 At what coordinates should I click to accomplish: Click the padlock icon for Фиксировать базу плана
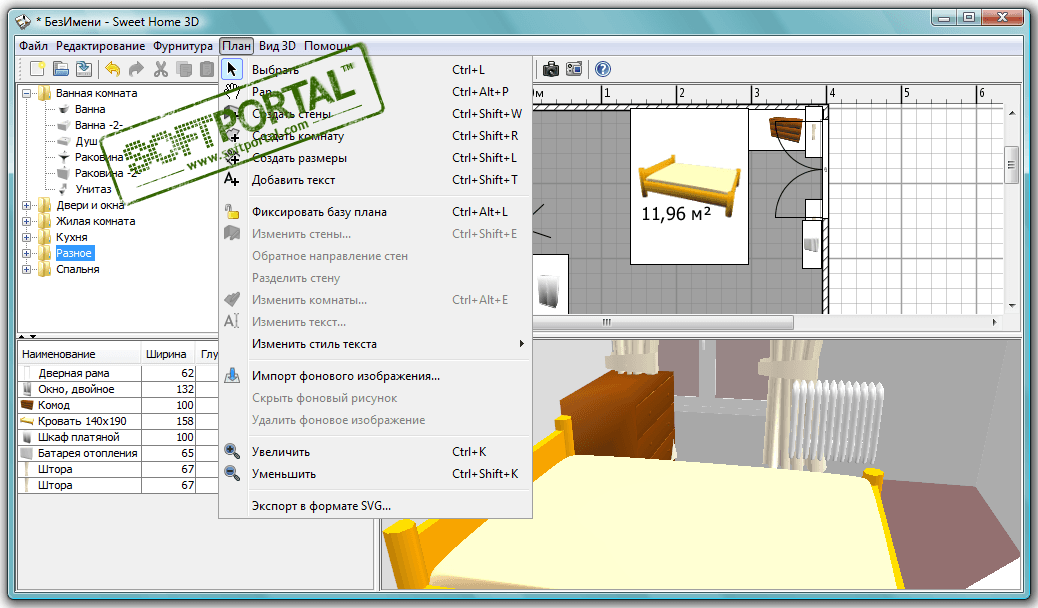click(232, 212)
